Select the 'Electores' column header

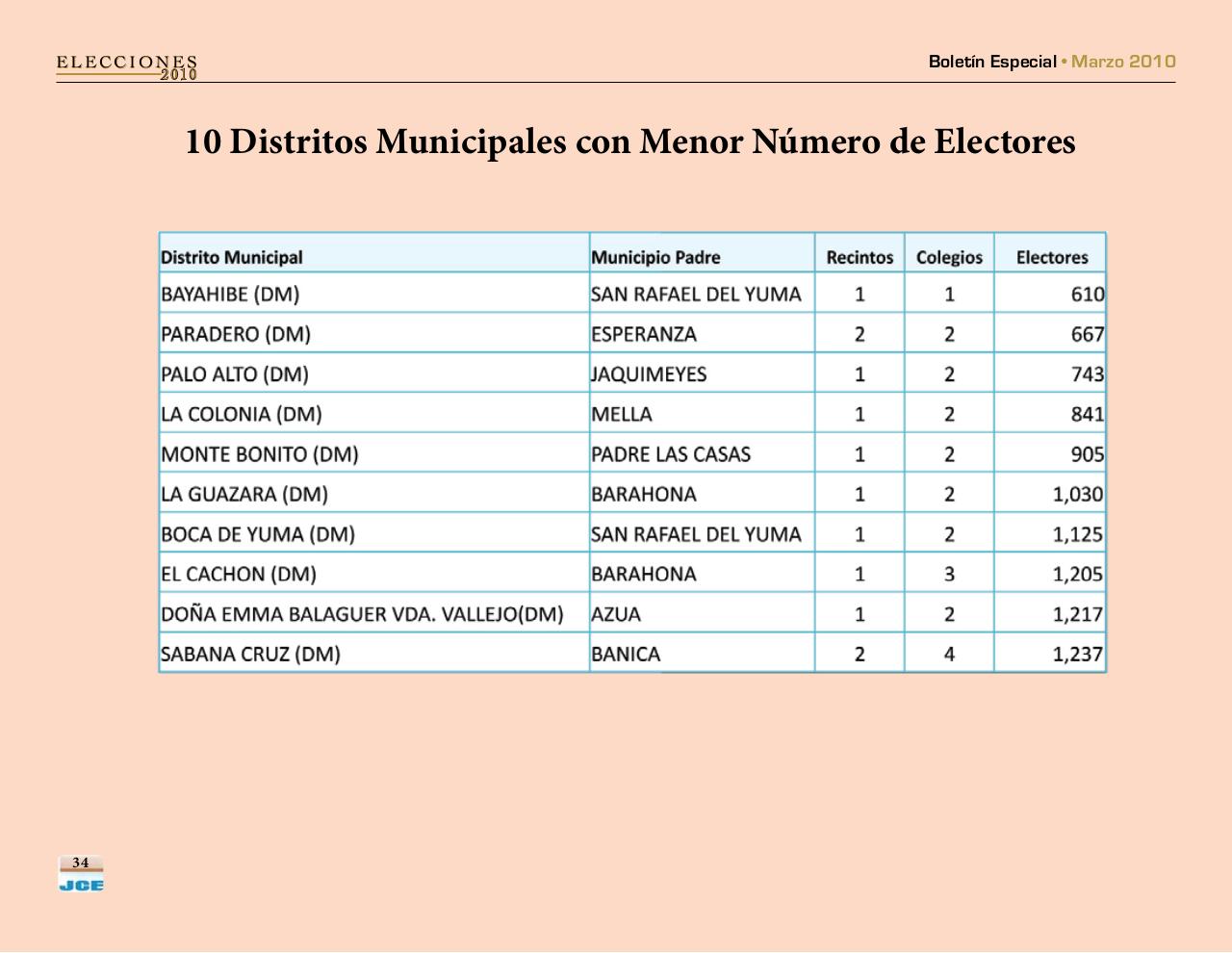point(1050,256)
